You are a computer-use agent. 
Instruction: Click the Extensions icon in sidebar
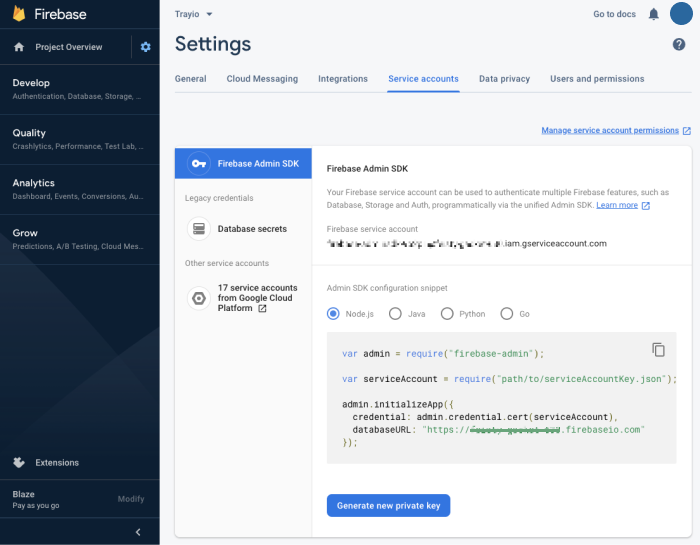click(19, 462)
